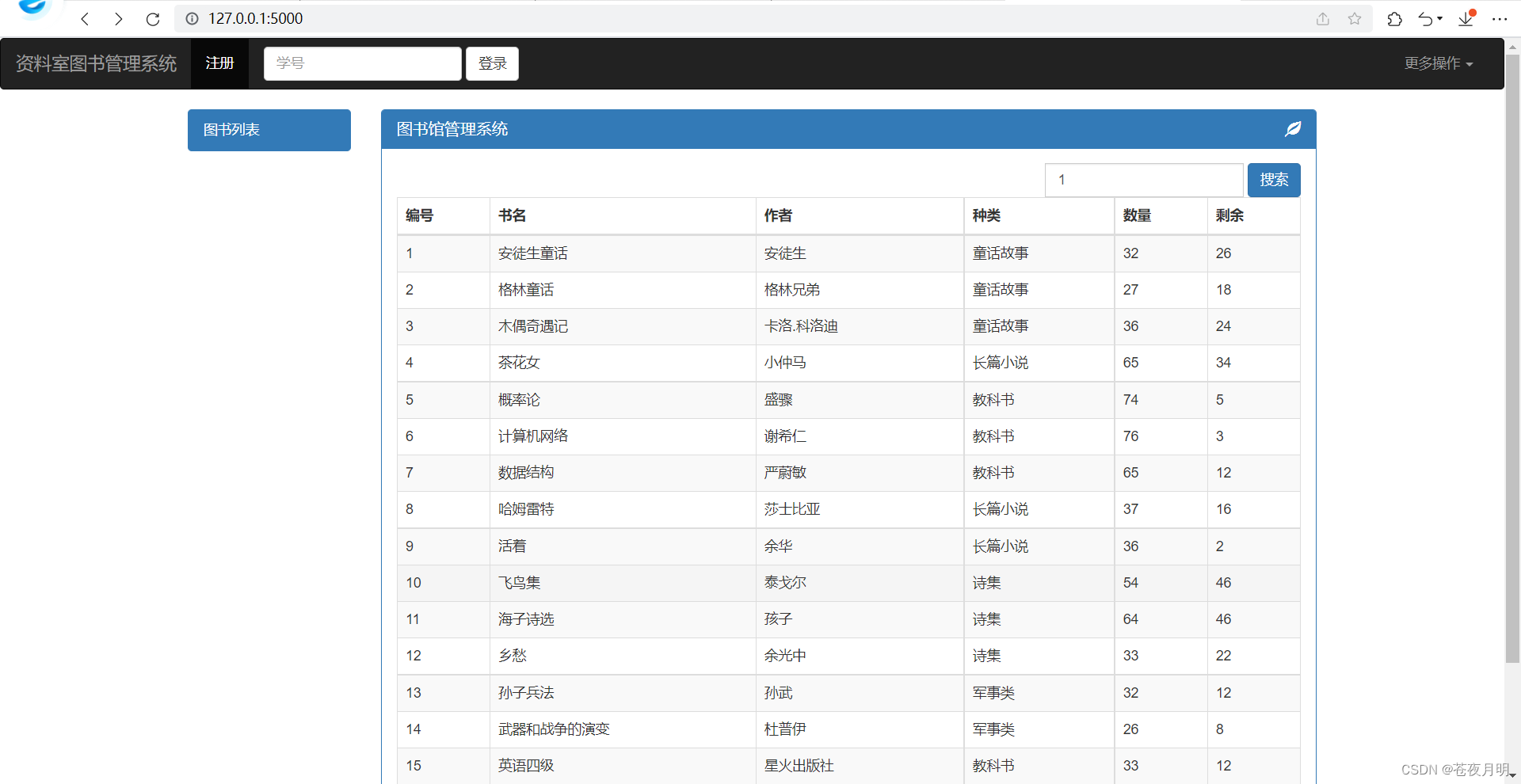Select the book title 哈姆雷特
This screenshot has width=1521, height=784.
click(x=526, y=509)
